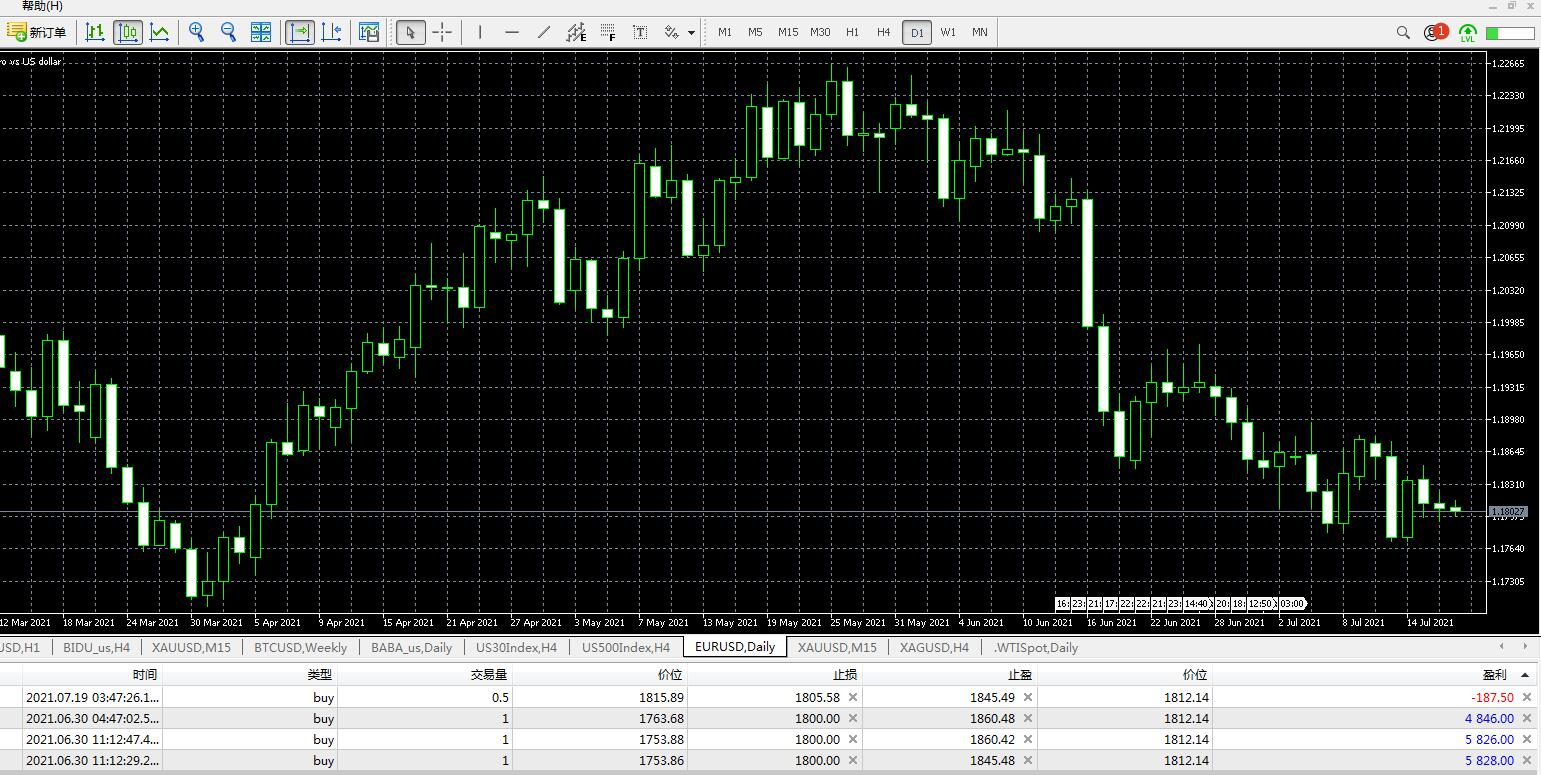Remove stop loss 1805.58

tap(852, 697)
